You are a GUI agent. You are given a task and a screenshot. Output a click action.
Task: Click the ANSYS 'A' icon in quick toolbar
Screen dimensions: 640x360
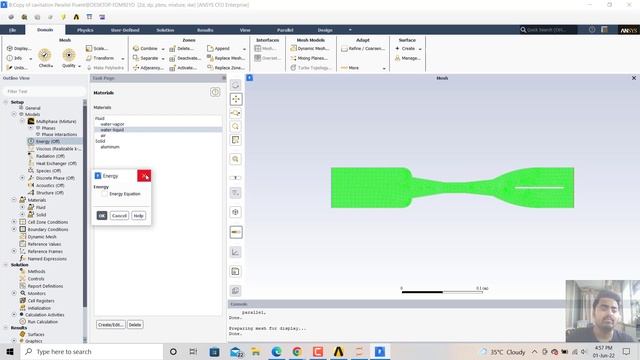[x=76, y=17]
